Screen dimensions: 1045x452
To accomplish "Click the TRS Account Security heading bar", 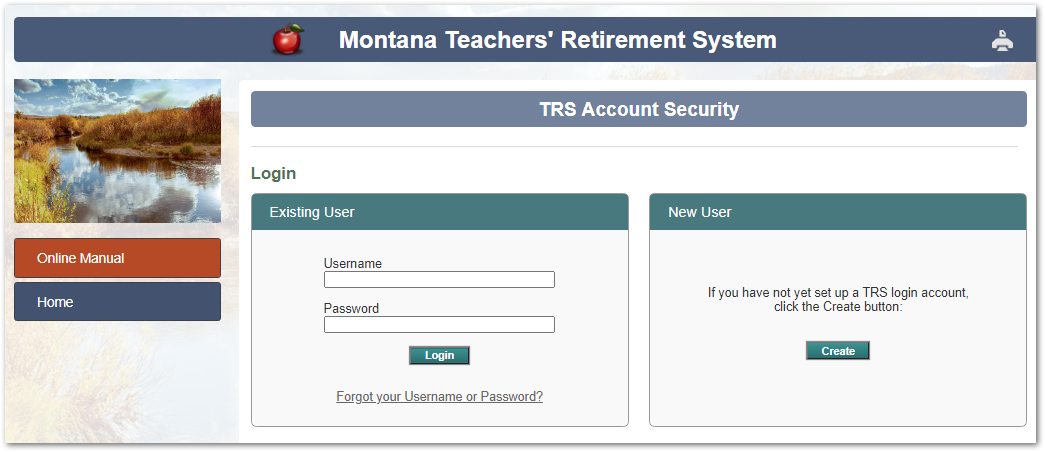I will pyautogui.click(x=638, y=109).
